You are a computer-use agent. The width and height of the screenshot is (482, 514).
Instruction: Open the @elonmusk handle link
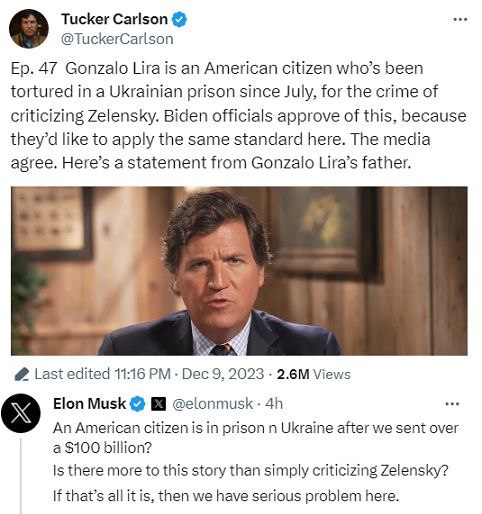coord(212,404)
